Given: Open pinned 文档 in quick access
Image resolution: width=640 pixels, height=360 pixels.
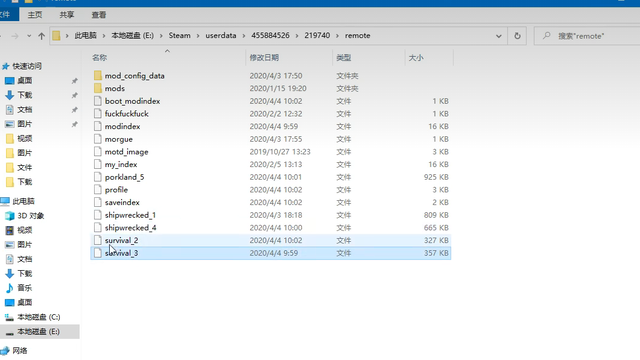Looking at the screenshot, I should click(x=24, y=109).
